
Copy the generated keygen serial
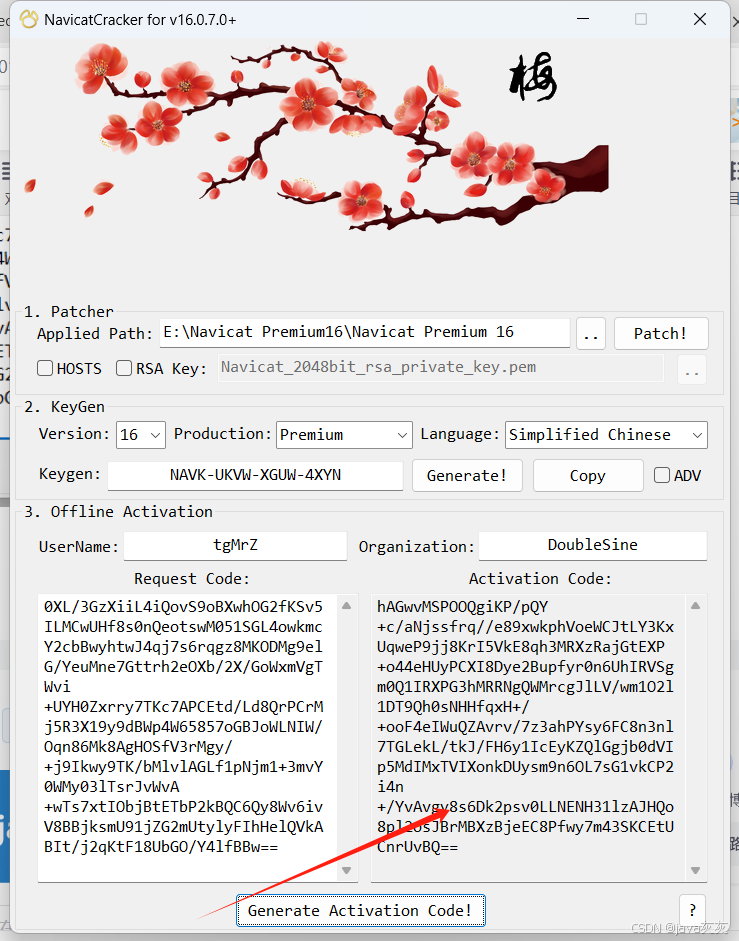pos(588,476)
